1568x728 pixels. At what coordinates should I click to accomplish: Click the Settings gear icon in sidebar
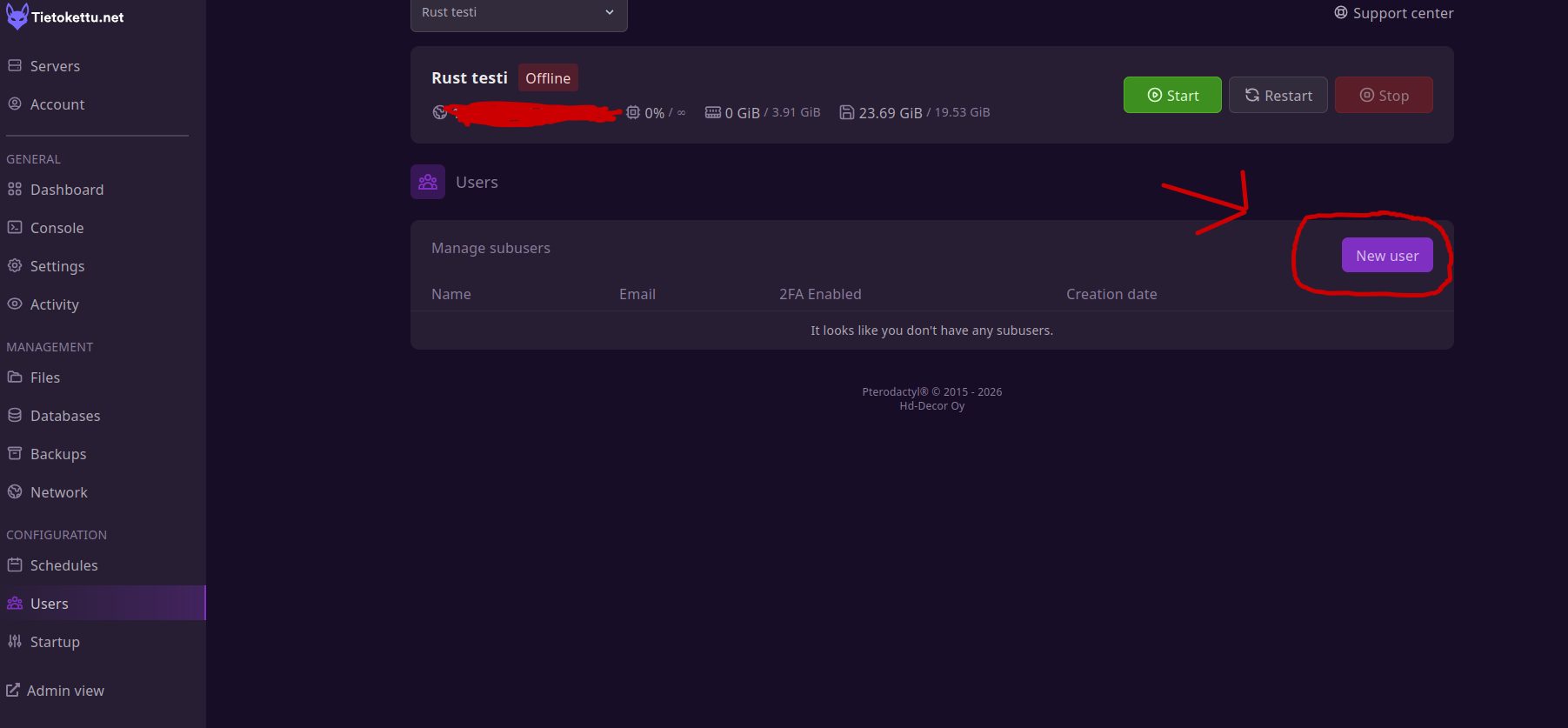tap(15, 266)
